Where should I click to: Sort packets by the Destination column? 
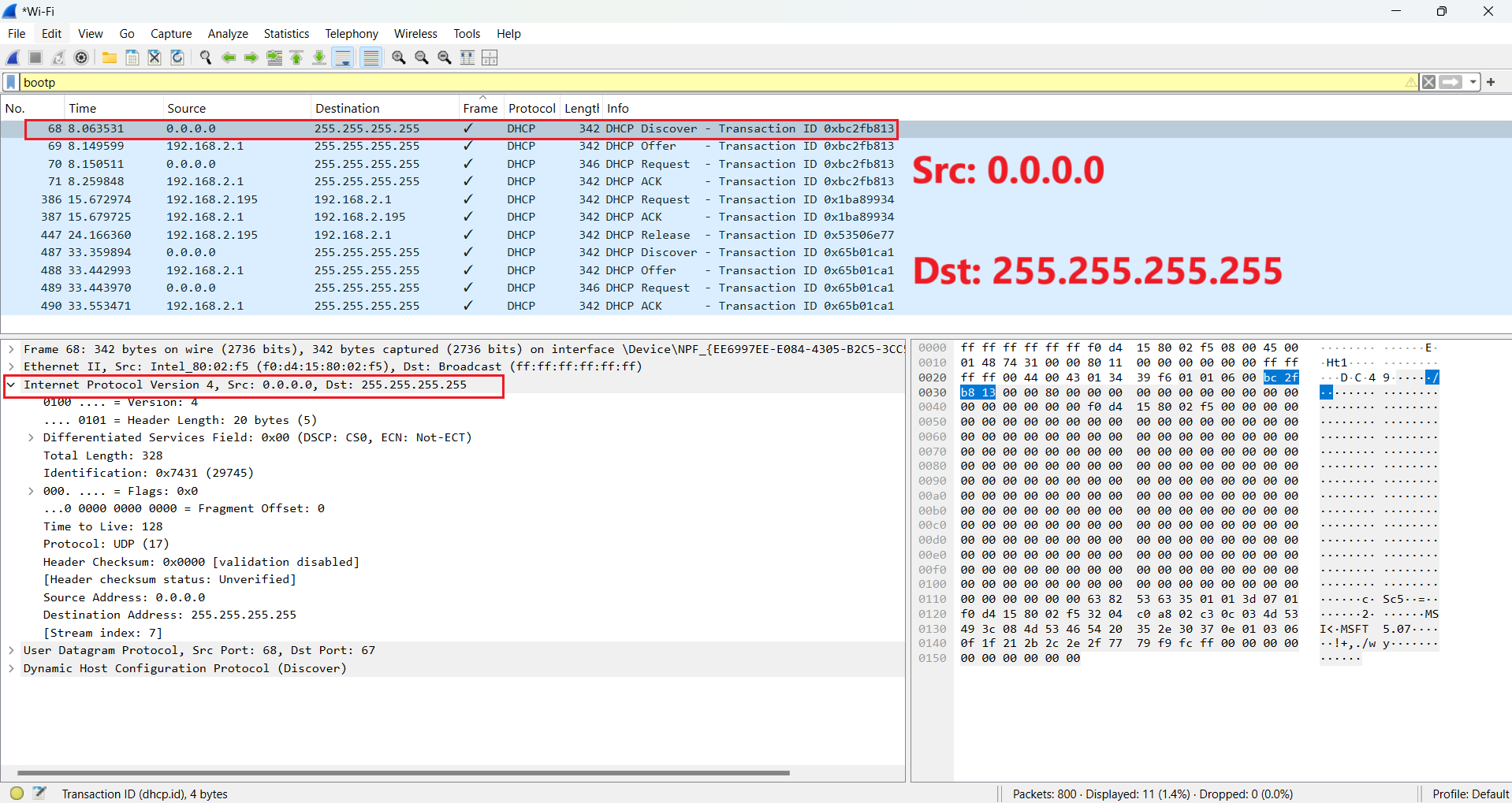tap(385, 109)
